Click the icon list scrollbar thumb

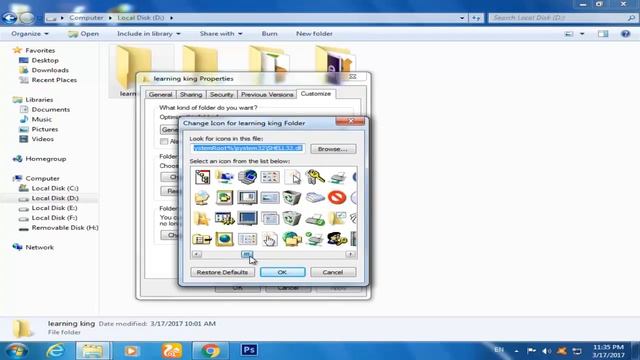point(247,254)
